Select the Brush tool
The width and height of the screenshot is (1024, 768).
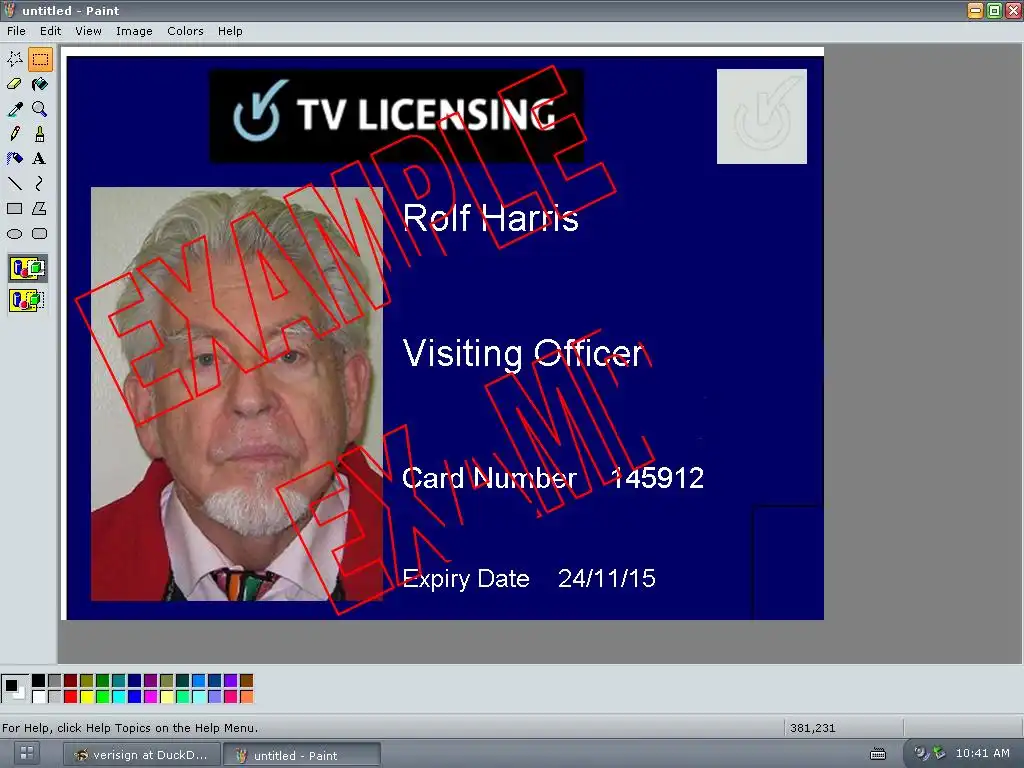tap(40, 133)
